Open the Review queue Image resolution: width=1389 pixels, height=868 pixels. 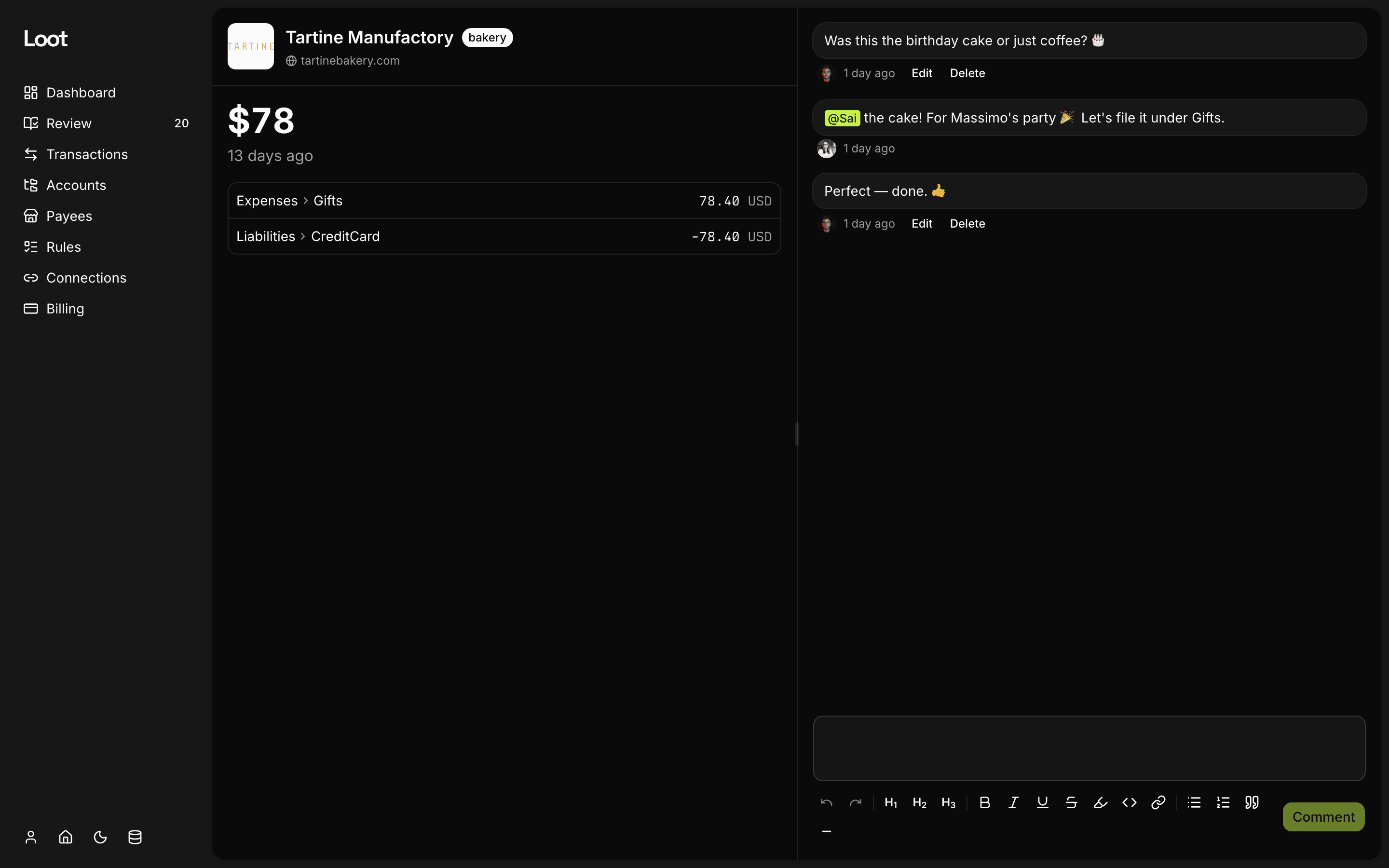[106, 123]
